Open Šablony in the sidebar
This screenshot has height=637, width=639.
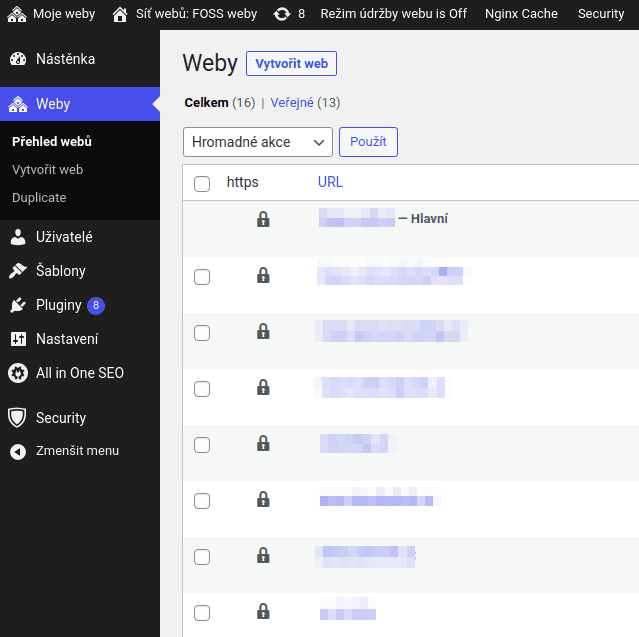point(80,271)
